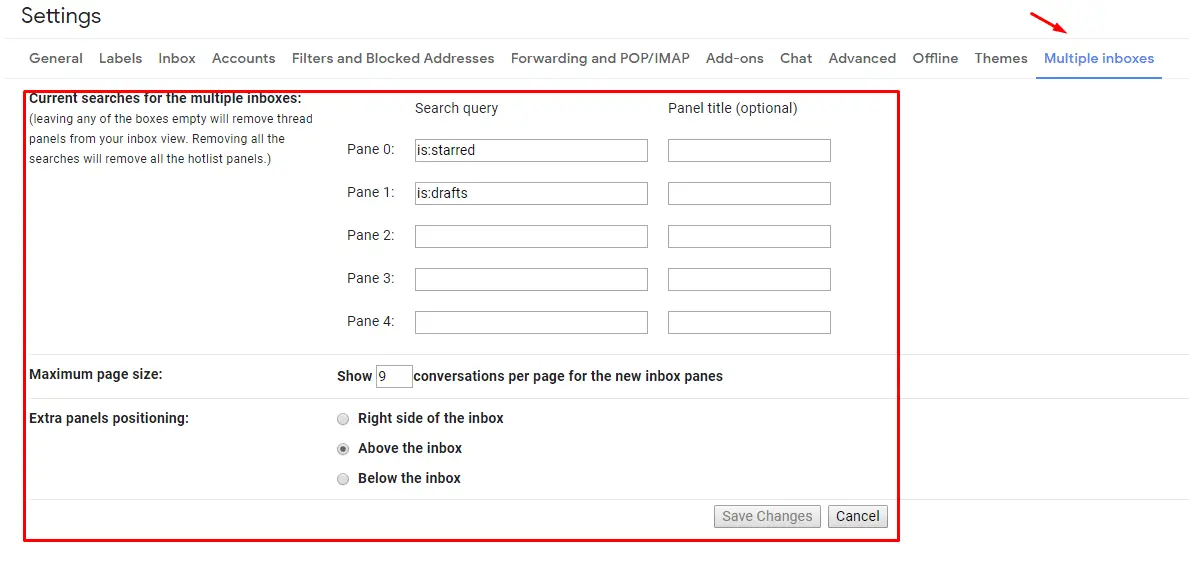The image size is (1189, 574).
Task: Click the Cancel button
Action: [x=858, y=516]
